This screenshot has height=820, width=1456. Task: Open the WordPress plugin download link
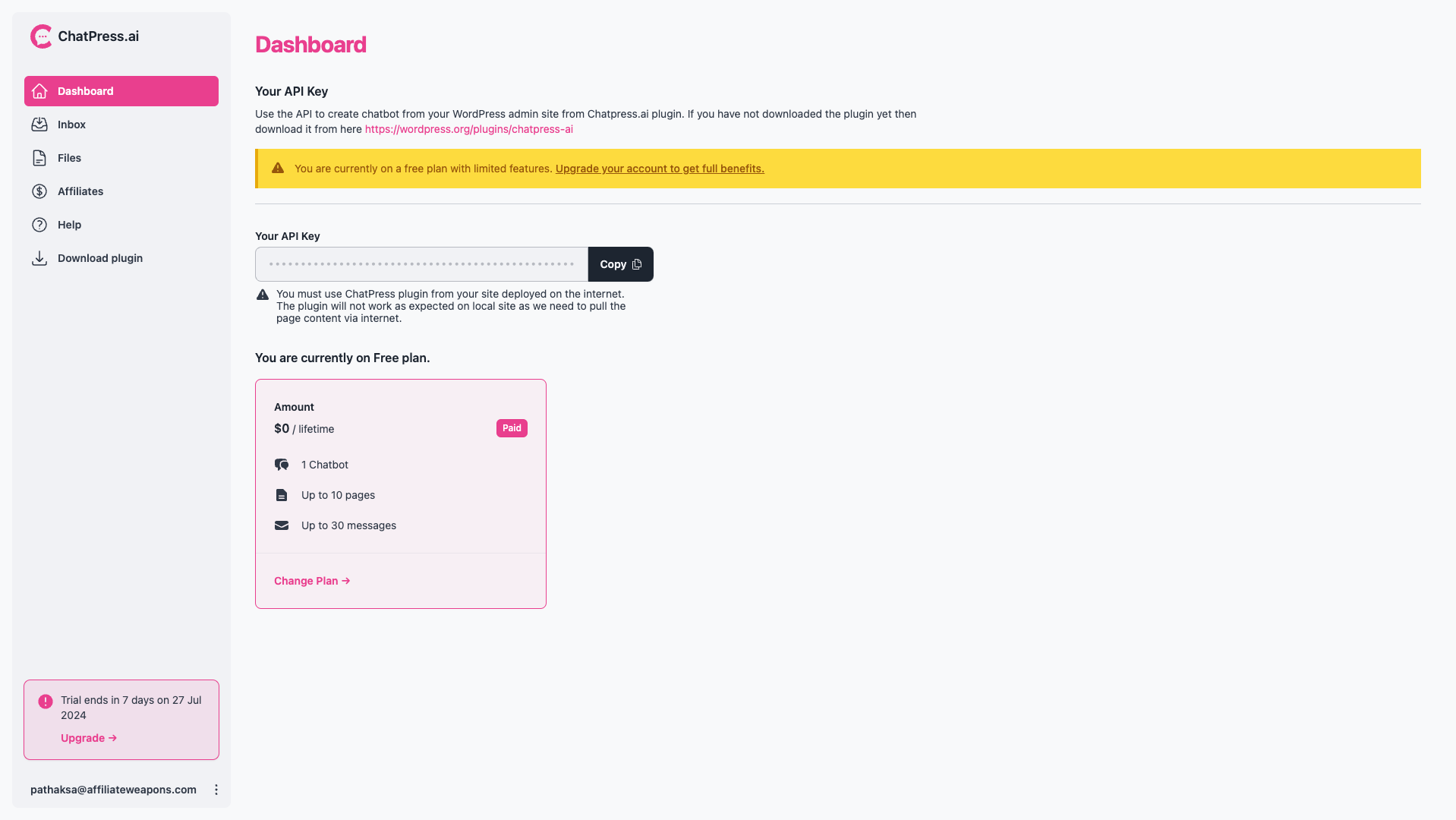coord(468,129)
